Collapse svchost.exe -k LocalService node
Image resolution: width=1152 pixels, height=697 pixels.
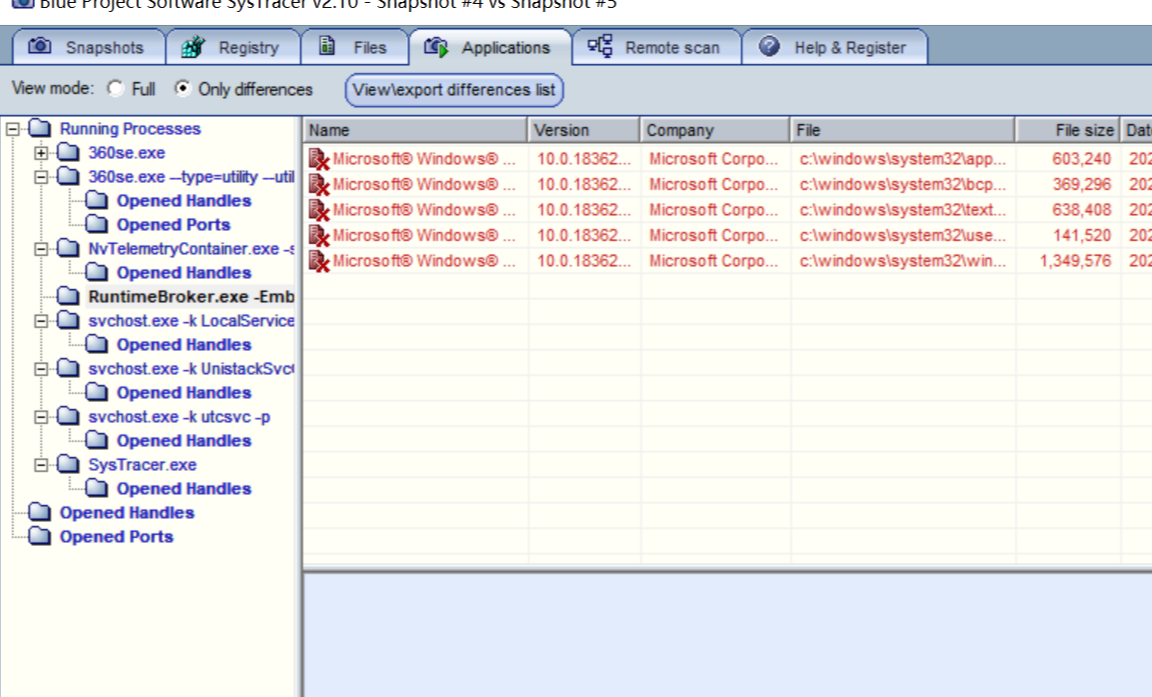[x=41, y=321]
